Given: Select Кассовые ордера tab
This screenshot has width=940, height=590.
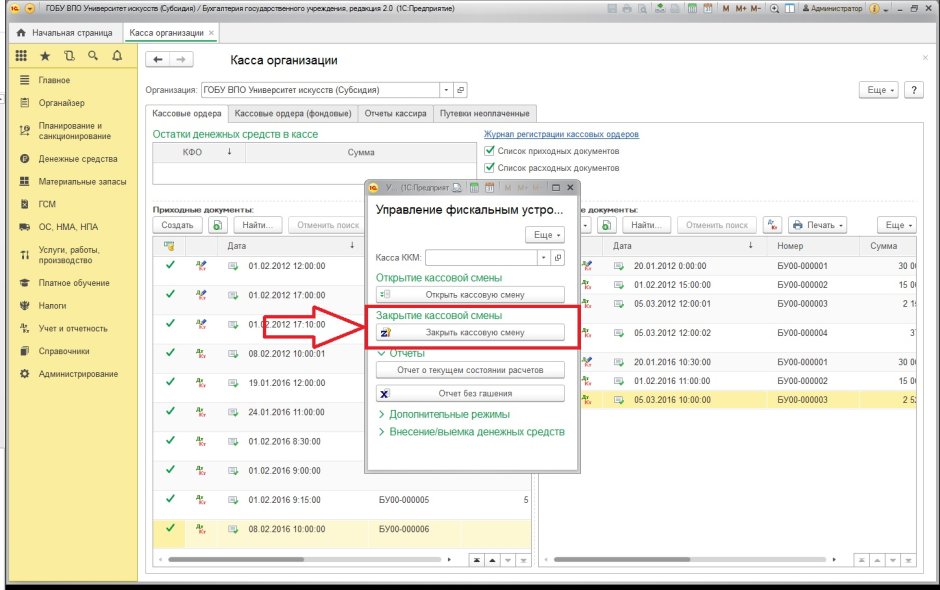Looking at the screenshot, I should (x=186, y=113).
